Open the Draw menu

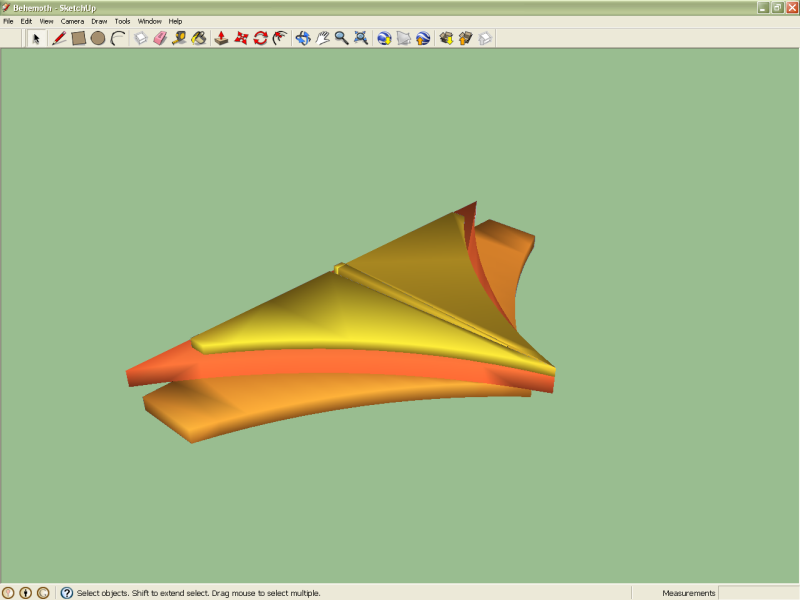[99, 21]
